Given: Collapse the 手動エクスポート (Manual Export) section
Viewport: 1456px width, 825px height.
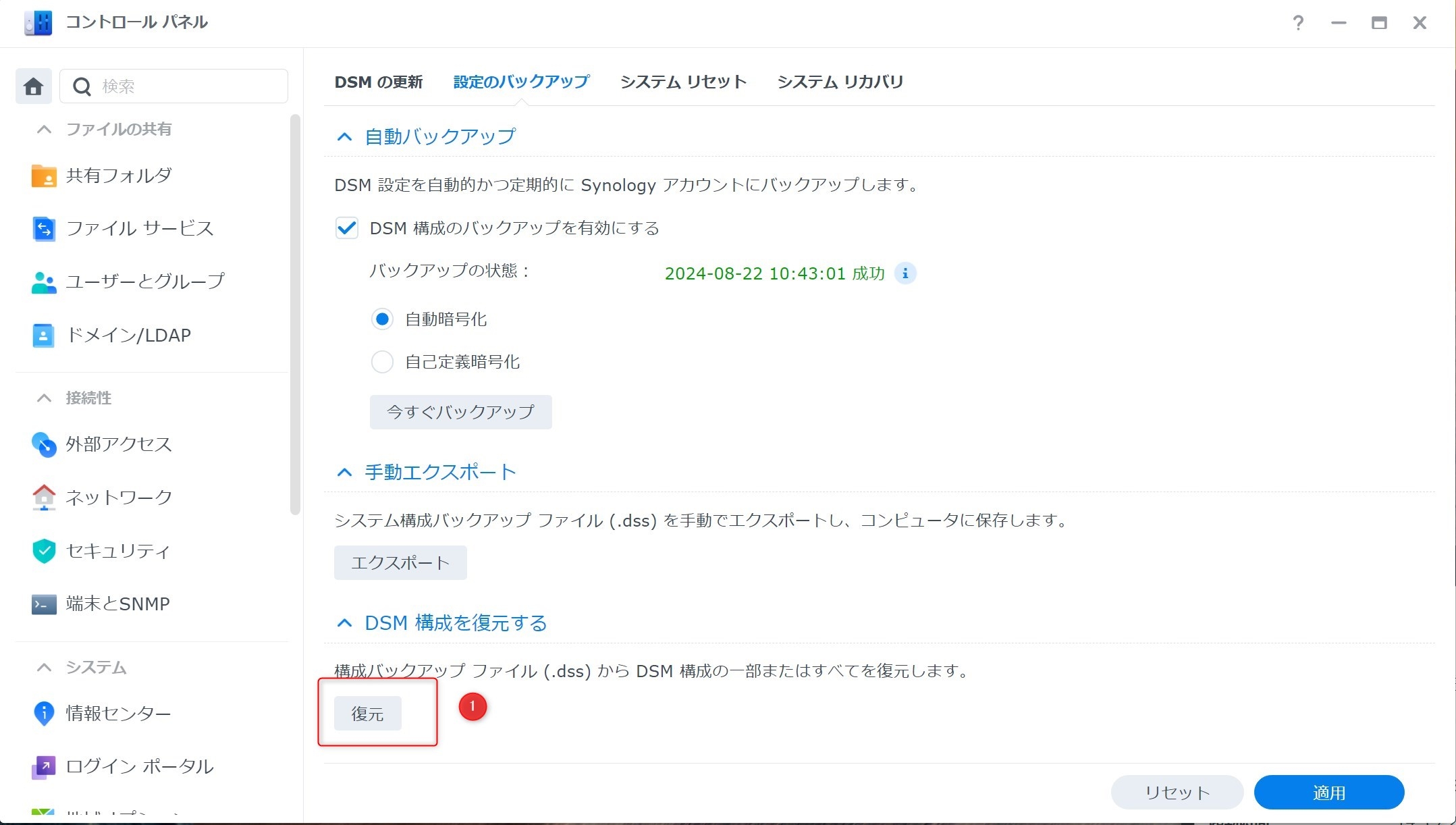Looking at the screenshot, I should [344, 472].
